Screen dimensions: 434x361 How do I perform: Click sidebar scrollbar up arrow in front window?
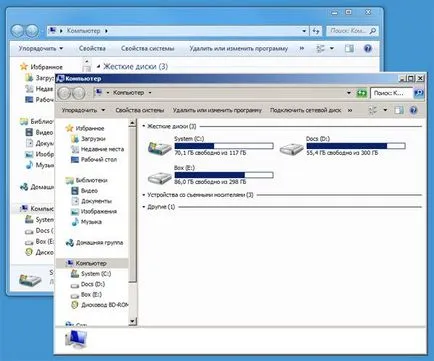(x=132, y=123)
